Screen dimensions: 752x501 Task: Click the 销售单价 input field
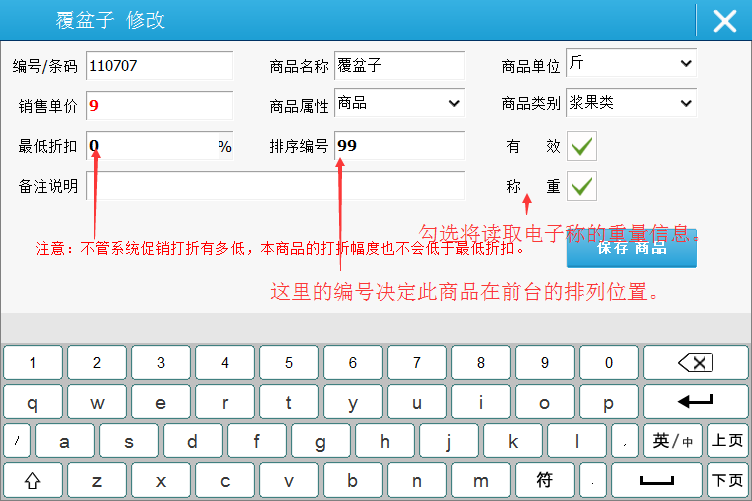pos(159,105)
